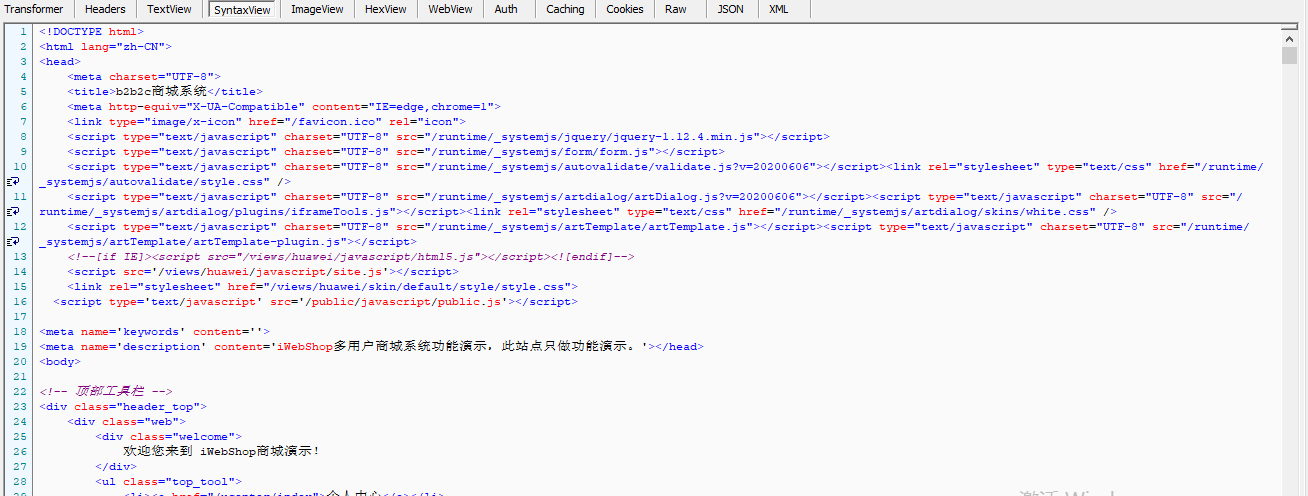The height and width of the screenshot is (496, 1308).
Task: Open the XML tab
Action: pos(778,9)
